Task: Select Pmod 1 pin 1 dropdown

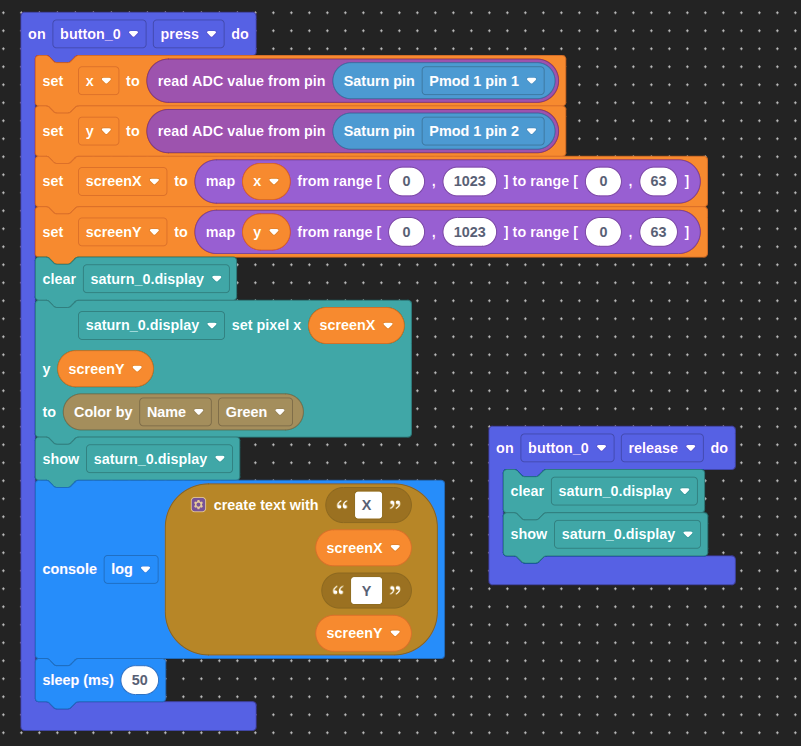Action: [x=483, y=81]
